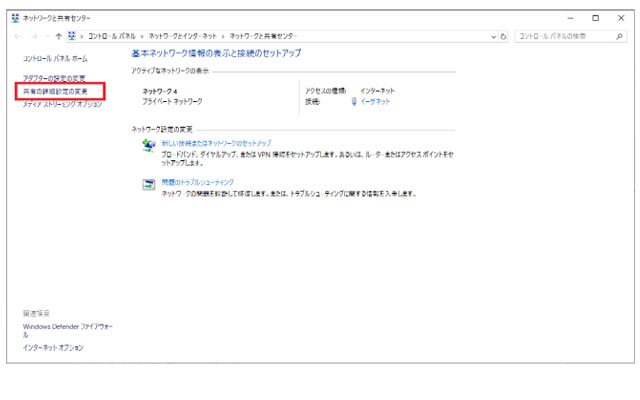Screen dimensions: 640x400
Task: Close the Network and Sharing Center window
Action: 621,18
